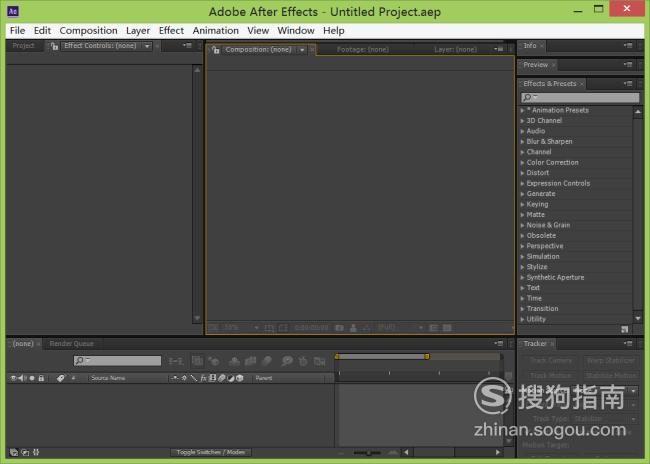
Task: Expand the 3D Channel effects category
Action: point(522,121)
